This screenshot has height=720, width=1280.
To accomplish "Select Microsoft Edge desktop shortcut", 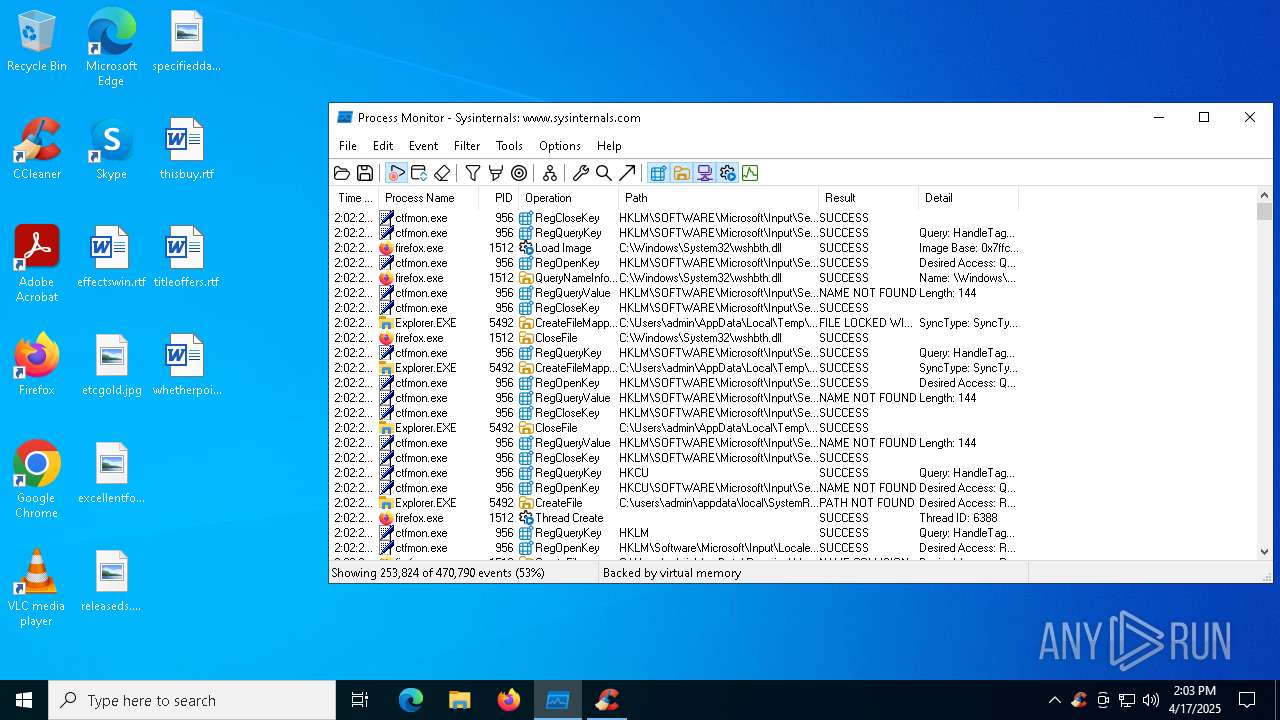I will pyautogui.click(x=111, y=47).
